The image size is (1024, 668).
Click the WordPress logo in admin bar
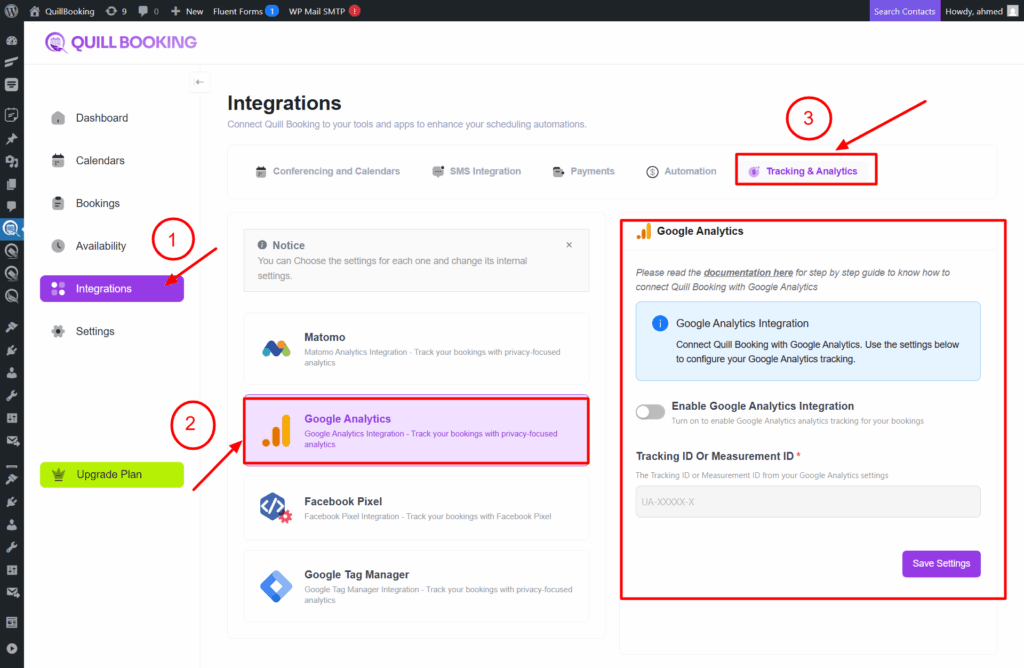(x=12, y=11)
